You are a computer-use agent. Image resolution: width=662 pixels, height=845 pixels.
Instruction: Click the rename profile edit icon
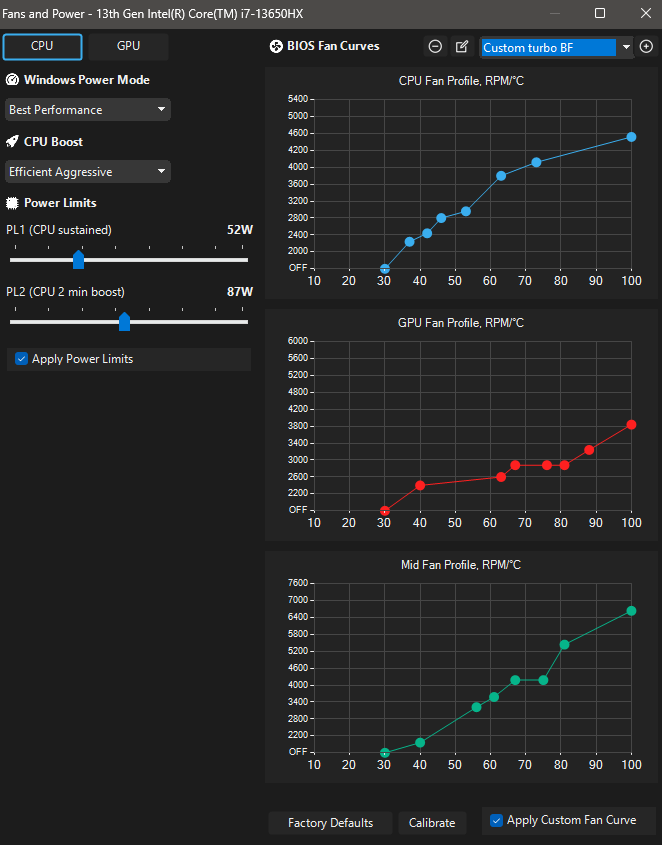pos(461,47)
